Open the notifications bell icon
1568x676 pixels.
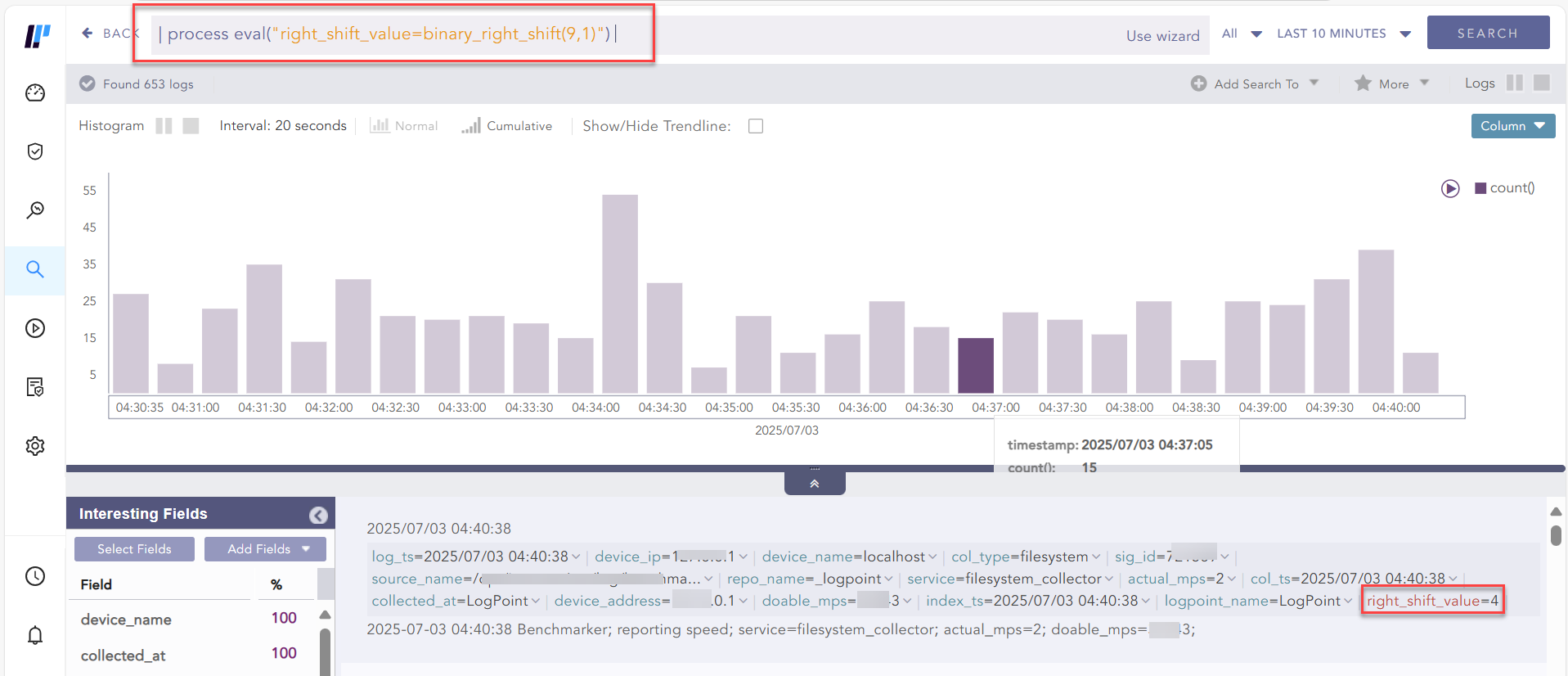pyautogui.click(x=35, y=635)
